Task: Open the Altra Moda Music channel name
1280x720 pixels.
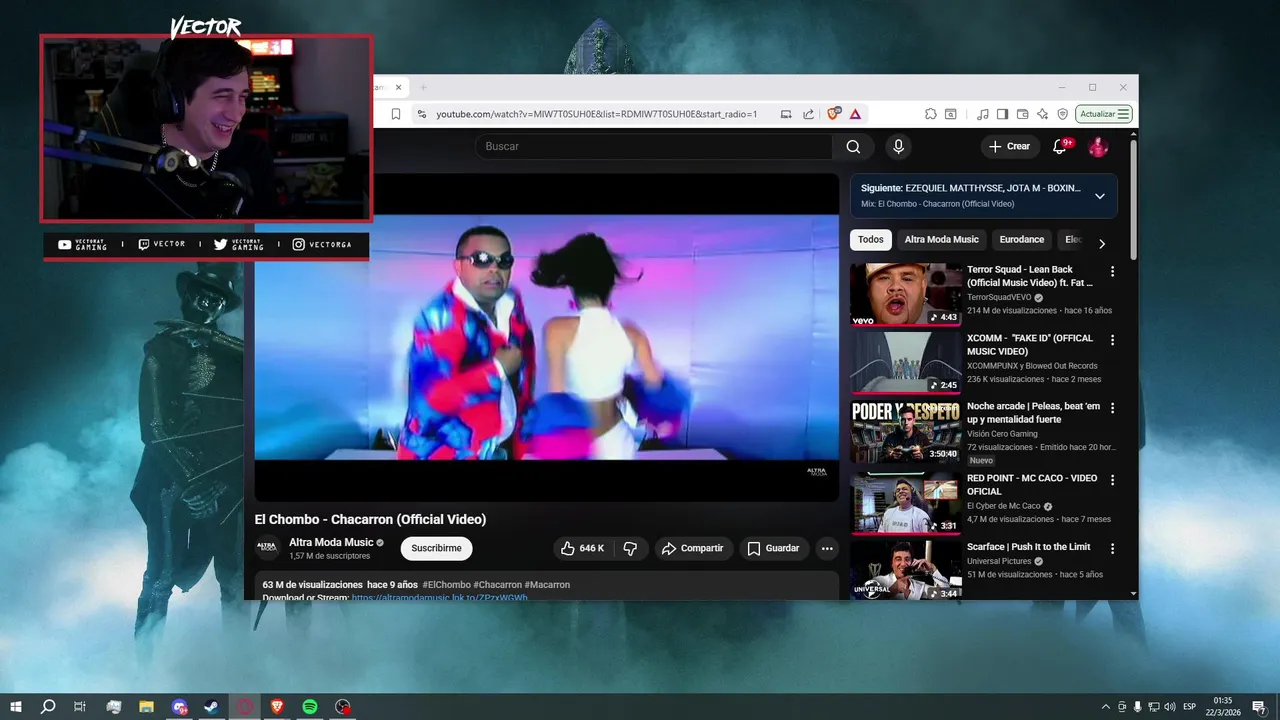Action: (x=331, y=542)
